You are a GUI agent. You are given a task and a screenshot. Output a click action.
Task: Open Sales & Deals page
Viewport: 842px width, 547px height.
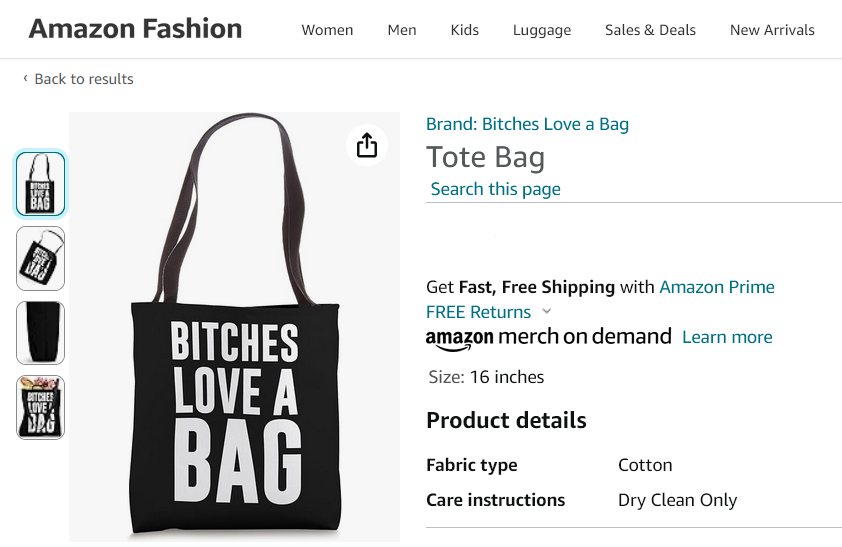coord(650,30)
